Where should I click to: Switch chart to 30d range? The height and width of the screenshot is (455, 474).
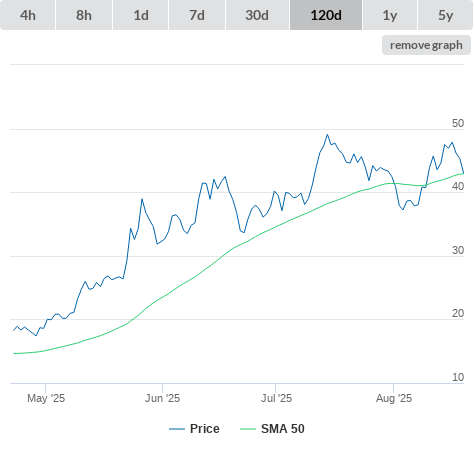pos(257,15)
